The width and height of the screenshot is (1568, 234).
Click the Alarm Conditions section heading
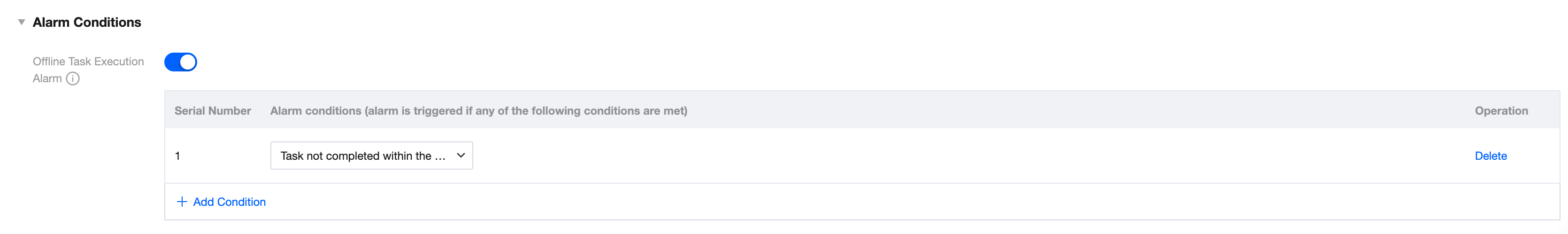87,23
